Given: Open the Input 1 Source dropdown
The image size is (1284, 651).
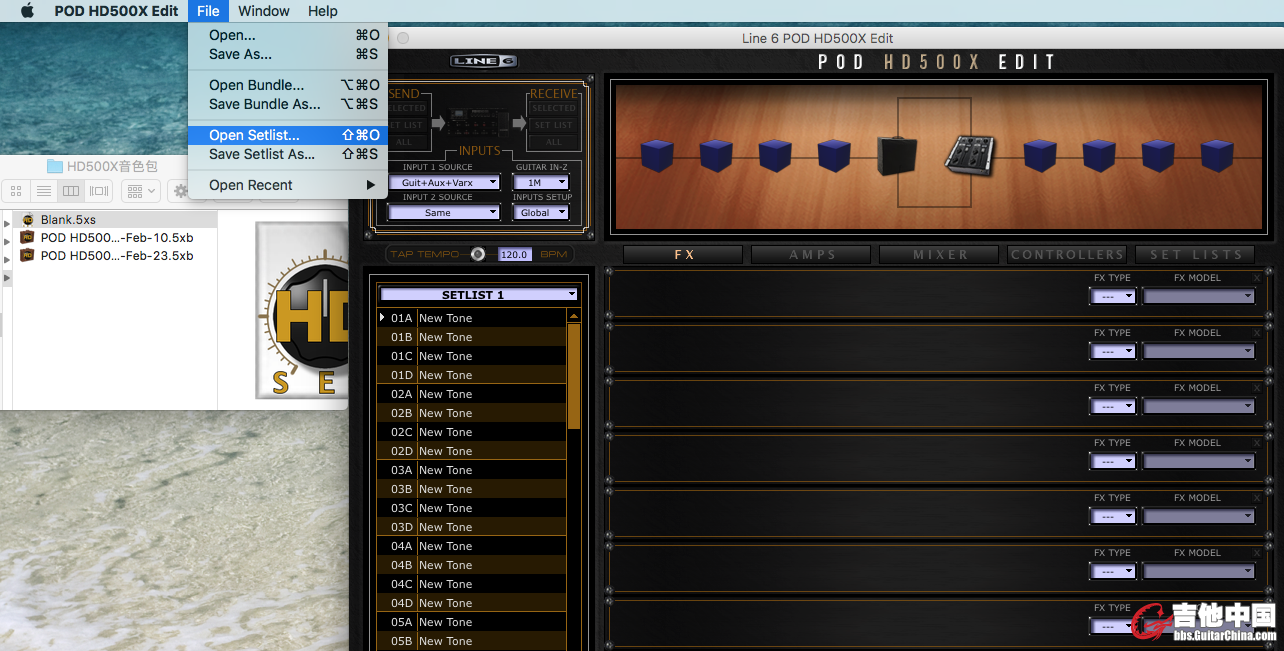Looking at the screenshot, I should tap(445, 183).
